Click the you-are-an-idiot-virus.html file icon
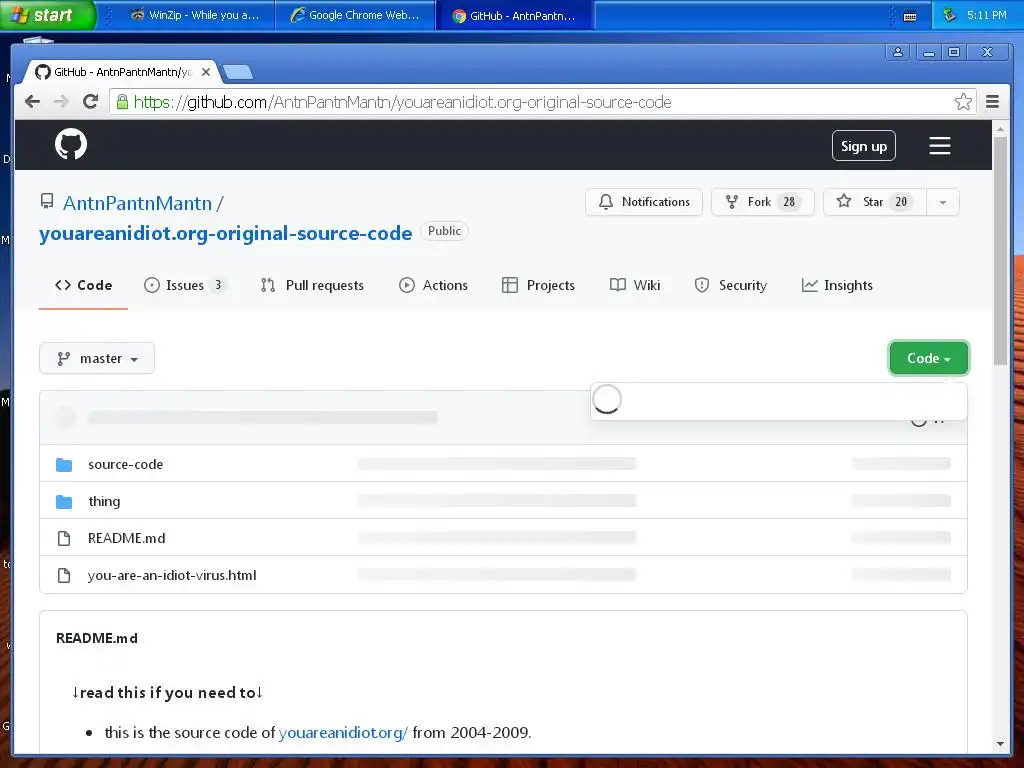Viewport: 1024px width, 768px height. pos(64,575)
